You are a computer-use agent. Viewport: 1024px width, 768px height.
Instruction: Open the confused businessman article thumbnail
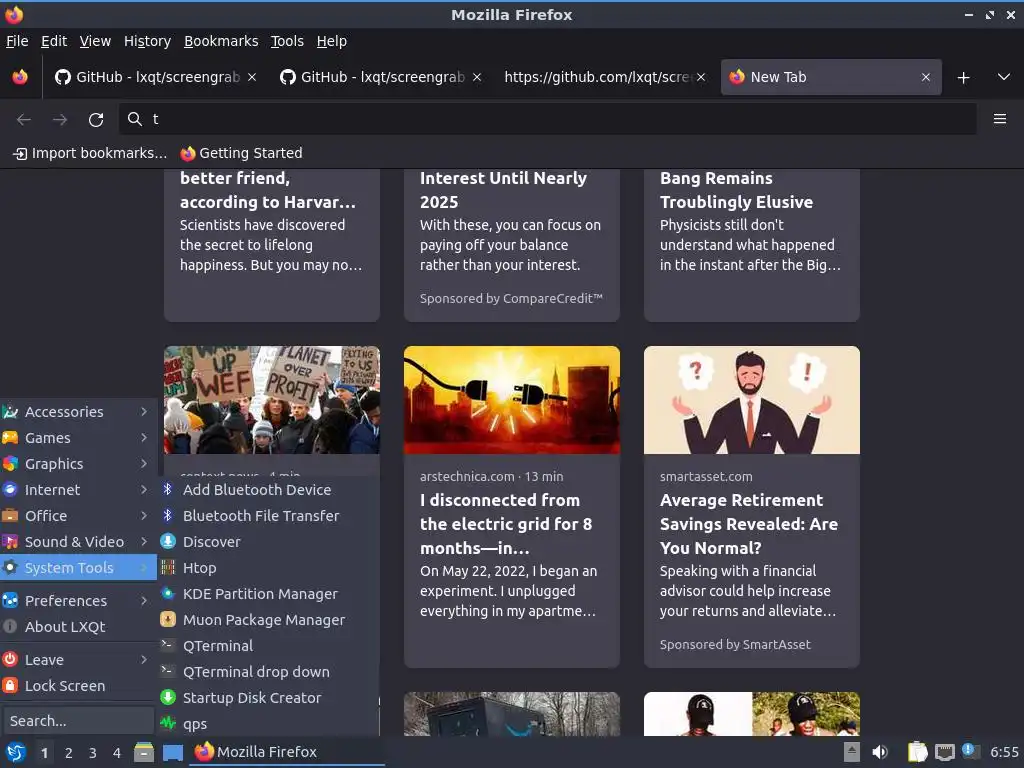[752, 400]
